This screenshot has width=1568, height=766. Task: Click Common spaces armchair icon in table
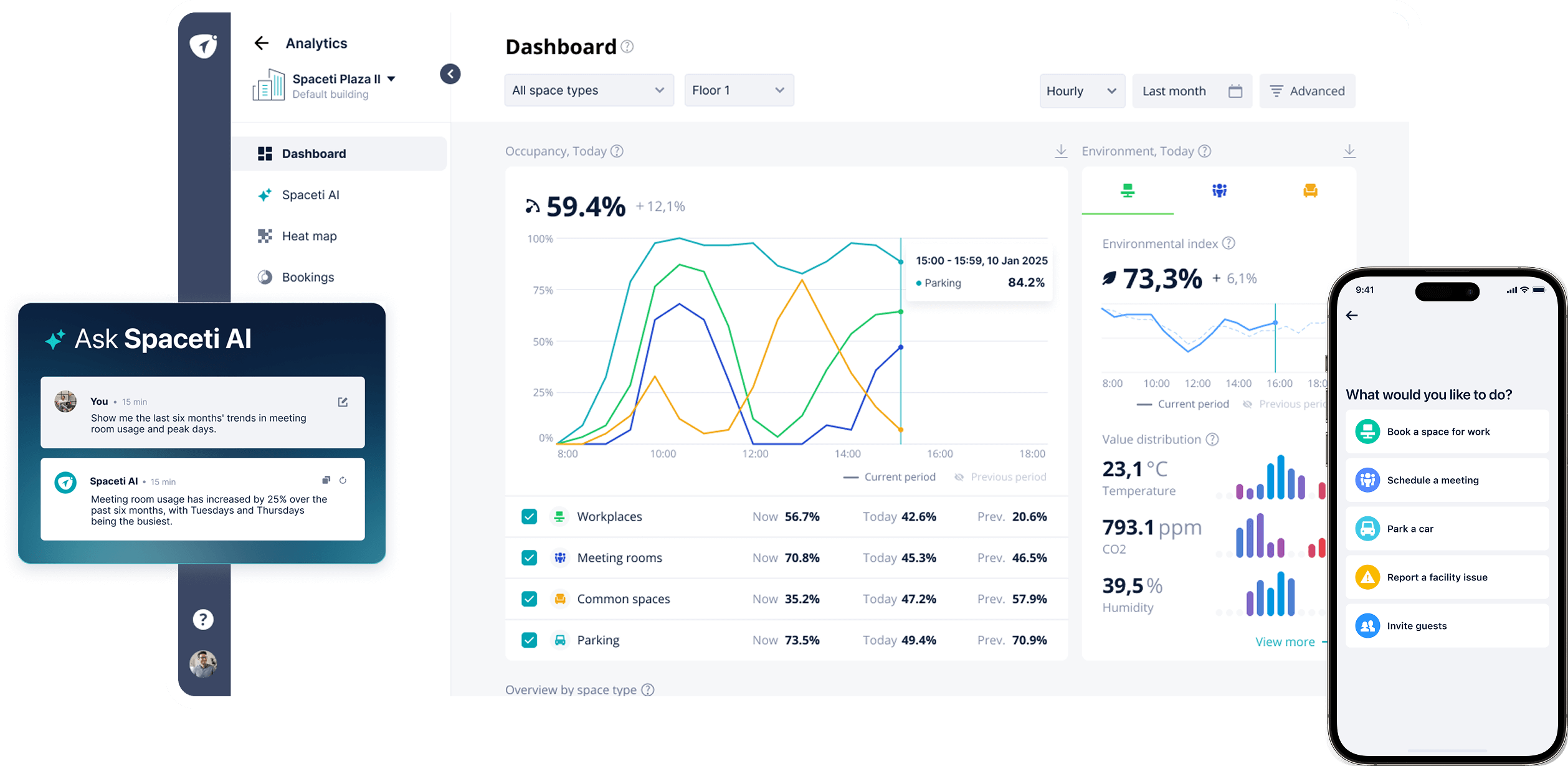click(560, 598)
